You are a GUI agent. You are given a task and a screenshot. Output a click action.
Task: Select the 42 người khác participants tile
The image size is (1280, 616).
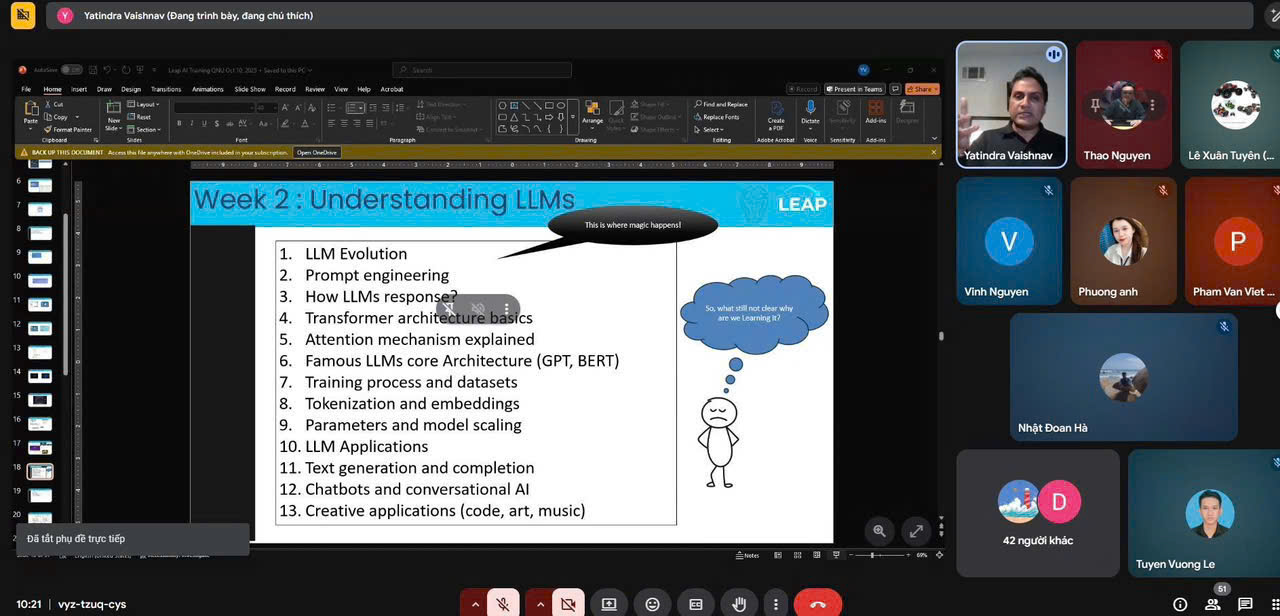1037,513
